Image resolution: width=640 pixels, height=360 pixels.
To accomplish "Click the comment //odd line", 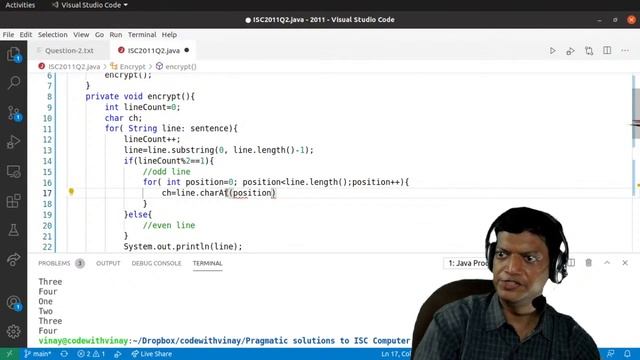I will click(x=167, y=172).
